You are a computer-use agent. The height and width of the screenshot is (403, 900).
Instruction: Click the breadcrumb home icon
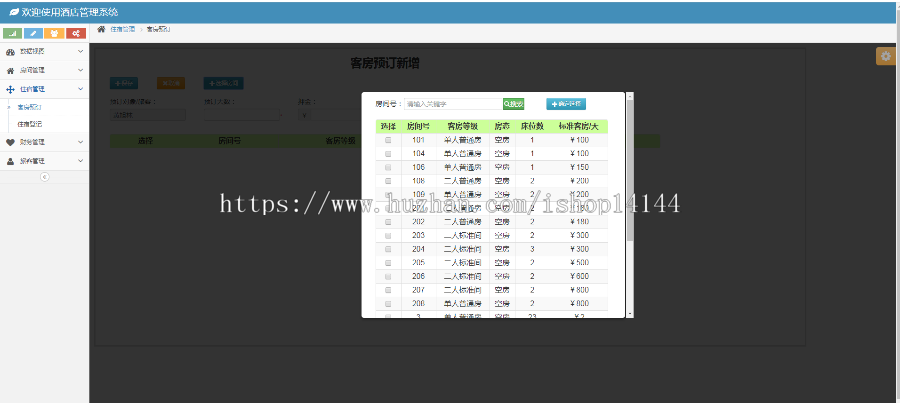pyautogui.click(x=101, y=29)
